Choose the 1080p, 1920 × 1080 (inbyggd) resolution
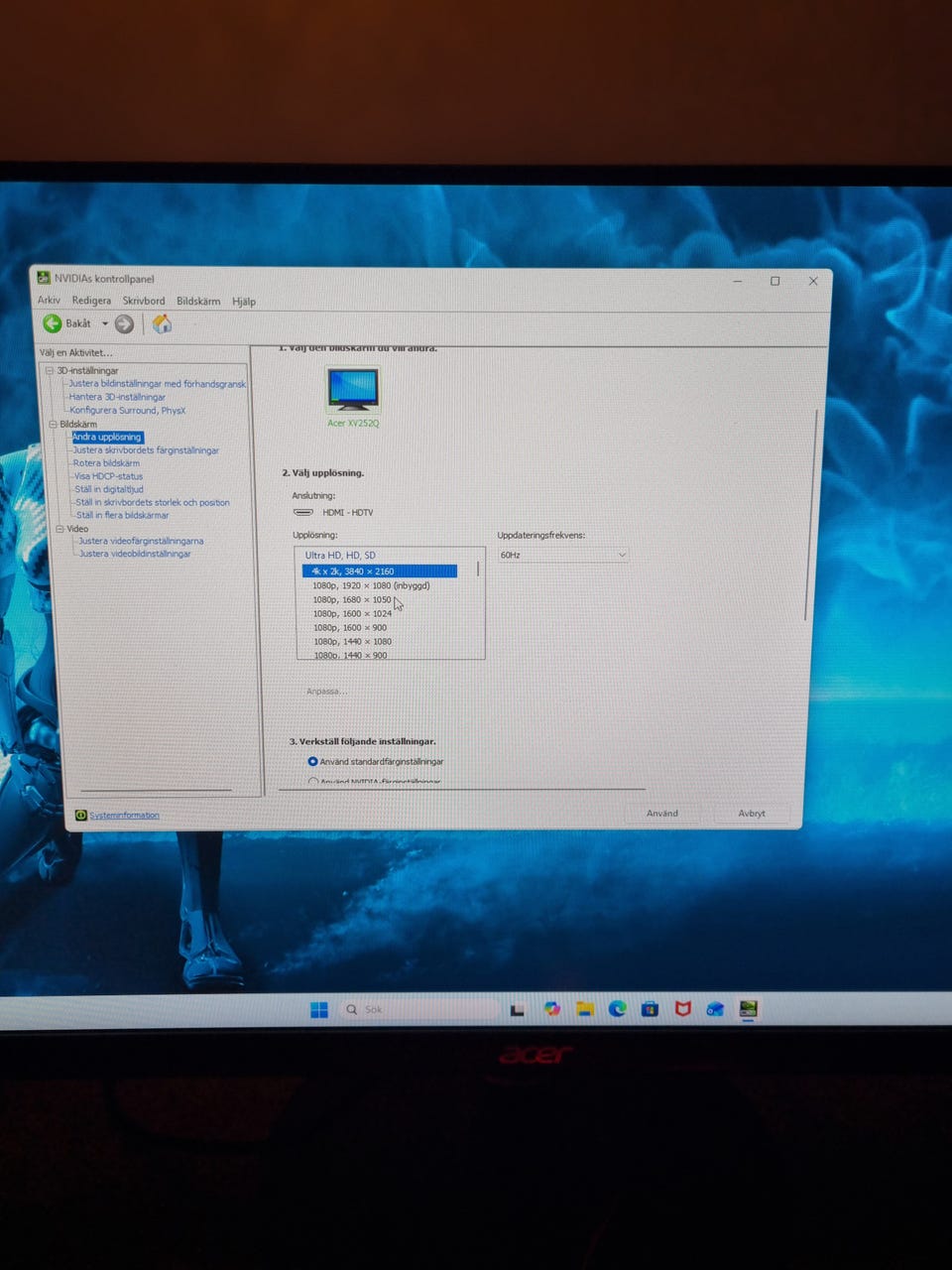The height and width of the screenshot is (1270, 952). (371, 585)
